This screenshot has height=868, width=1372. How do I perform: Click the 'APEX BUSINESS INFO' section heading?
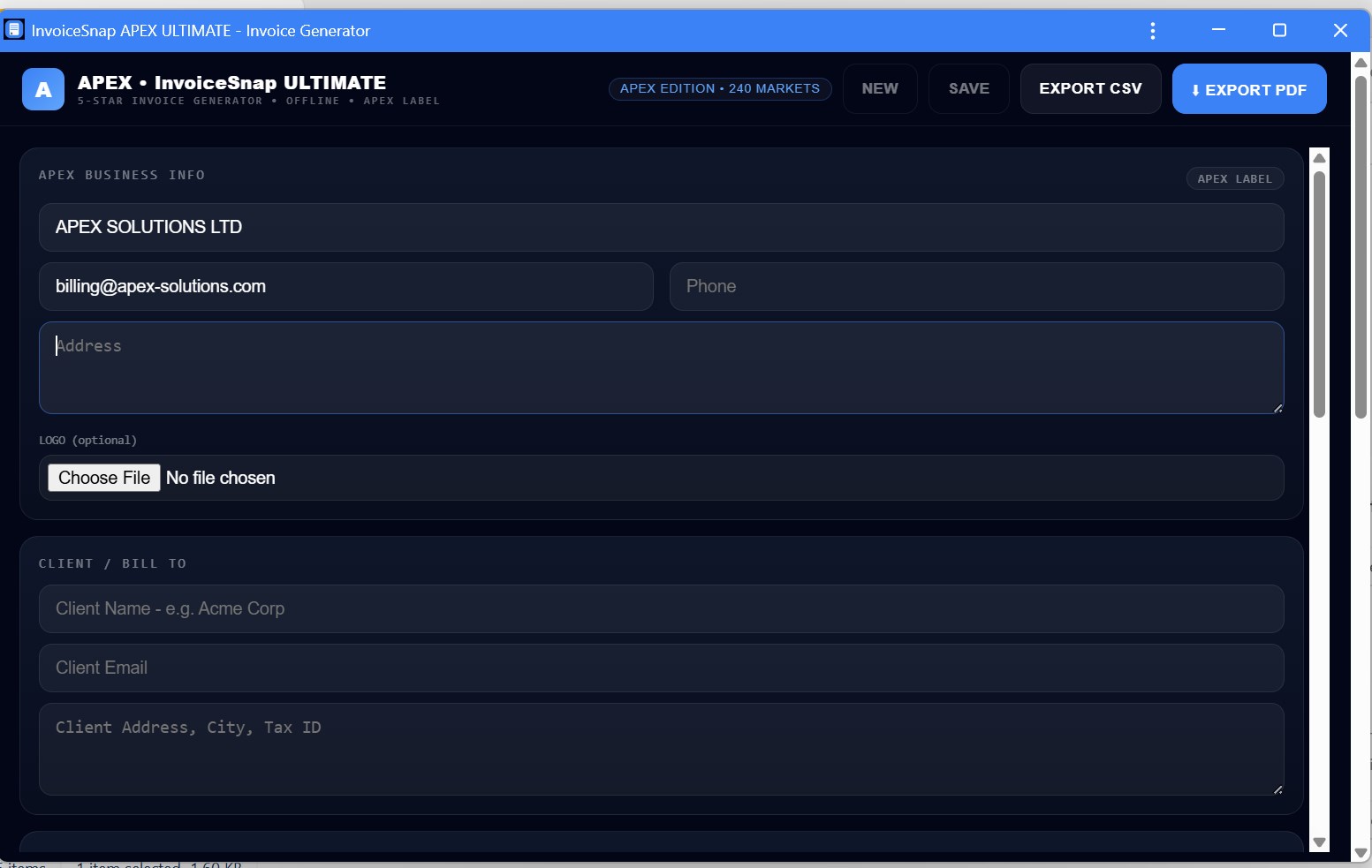point(122,175)
